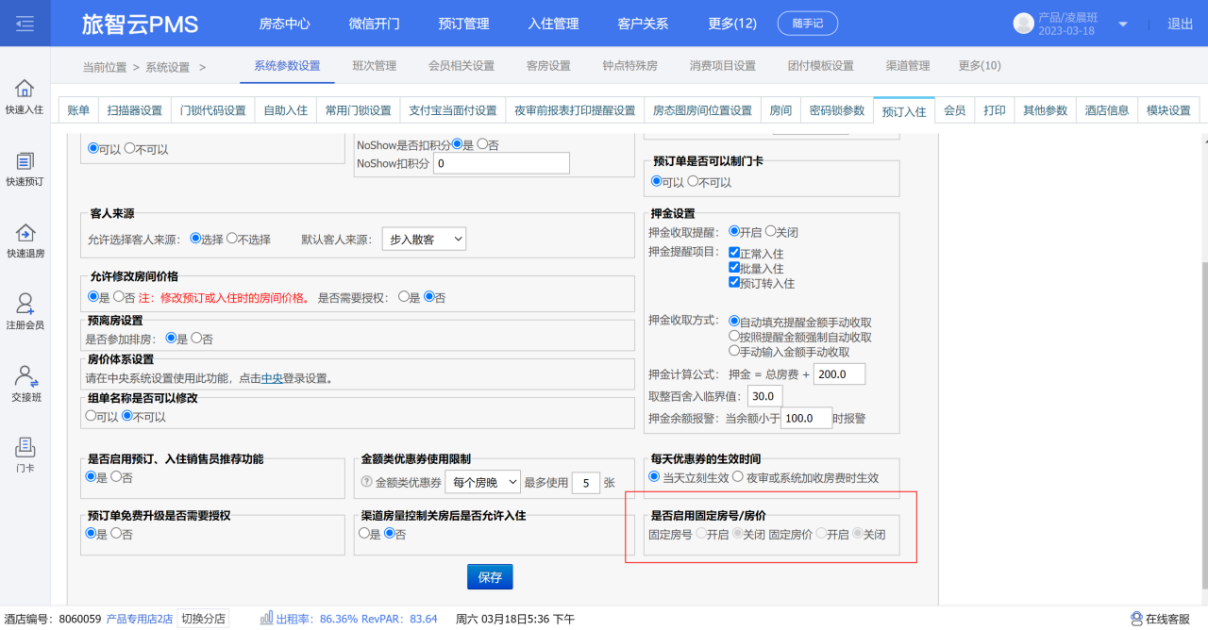Click the 随手记 button
The height and width of the screenshot is (630, 1208).
tap(807, 23)
